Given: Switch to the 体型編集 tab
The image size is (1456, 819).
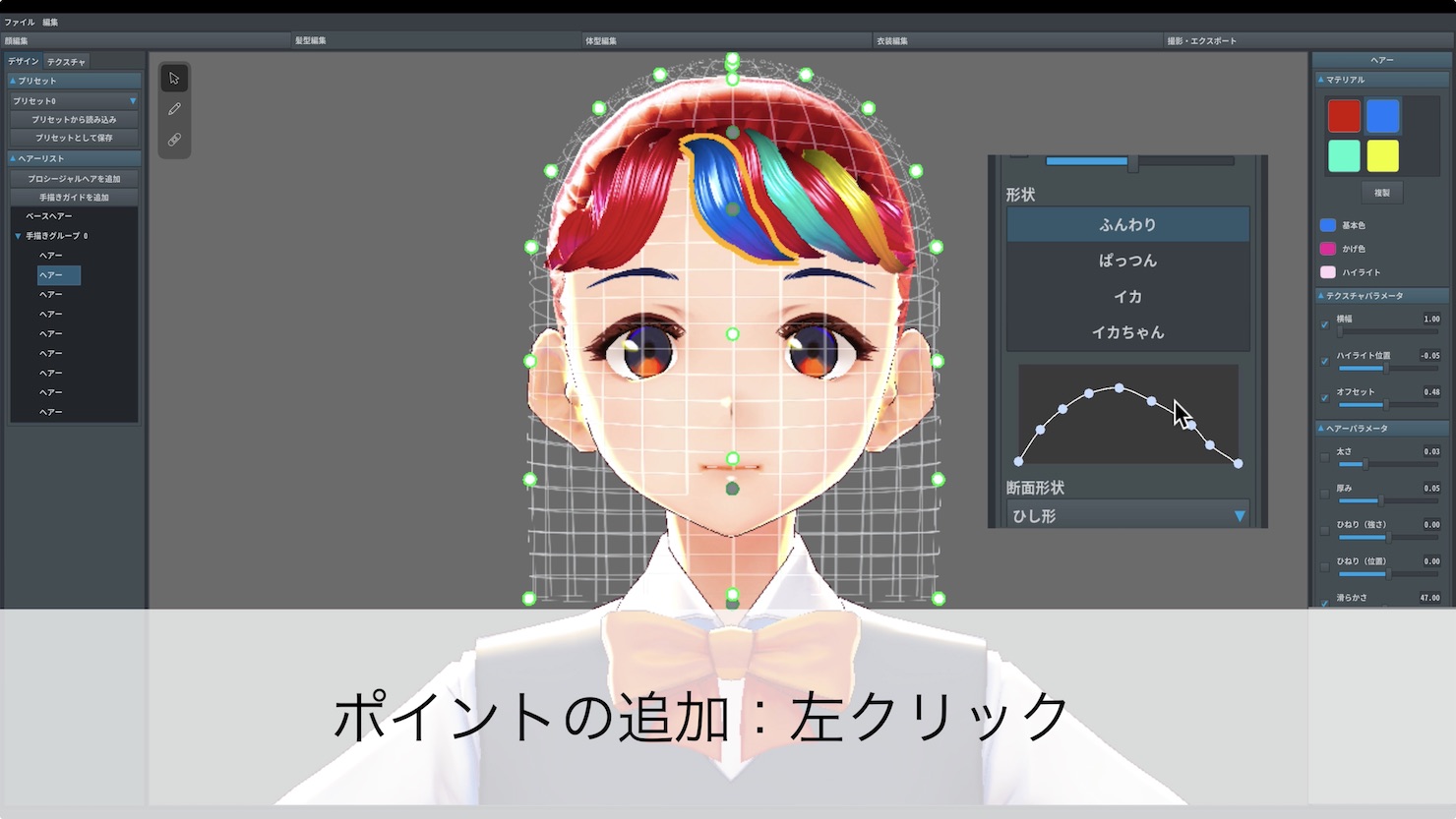Looking at the screenshot, I should [727, 40].
